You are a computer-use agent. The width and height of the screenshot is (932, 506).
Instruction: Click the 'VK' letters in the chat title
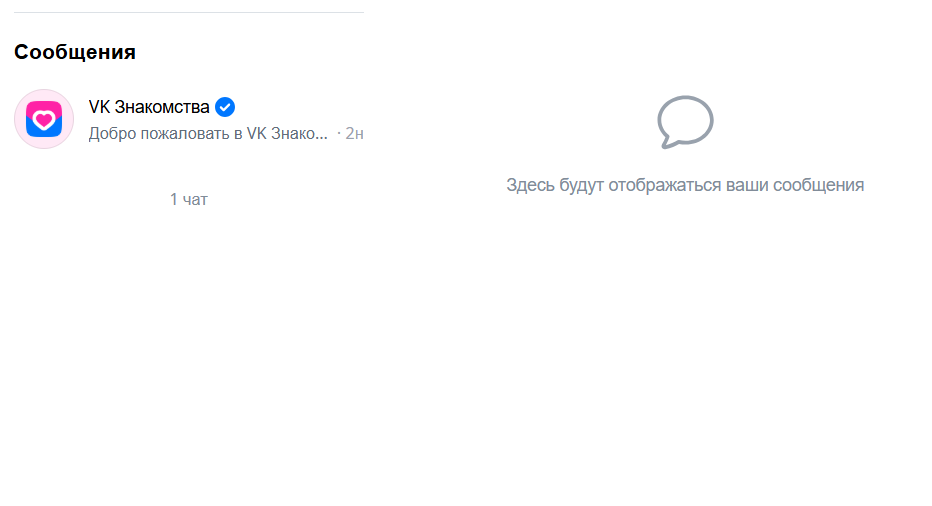99,107
